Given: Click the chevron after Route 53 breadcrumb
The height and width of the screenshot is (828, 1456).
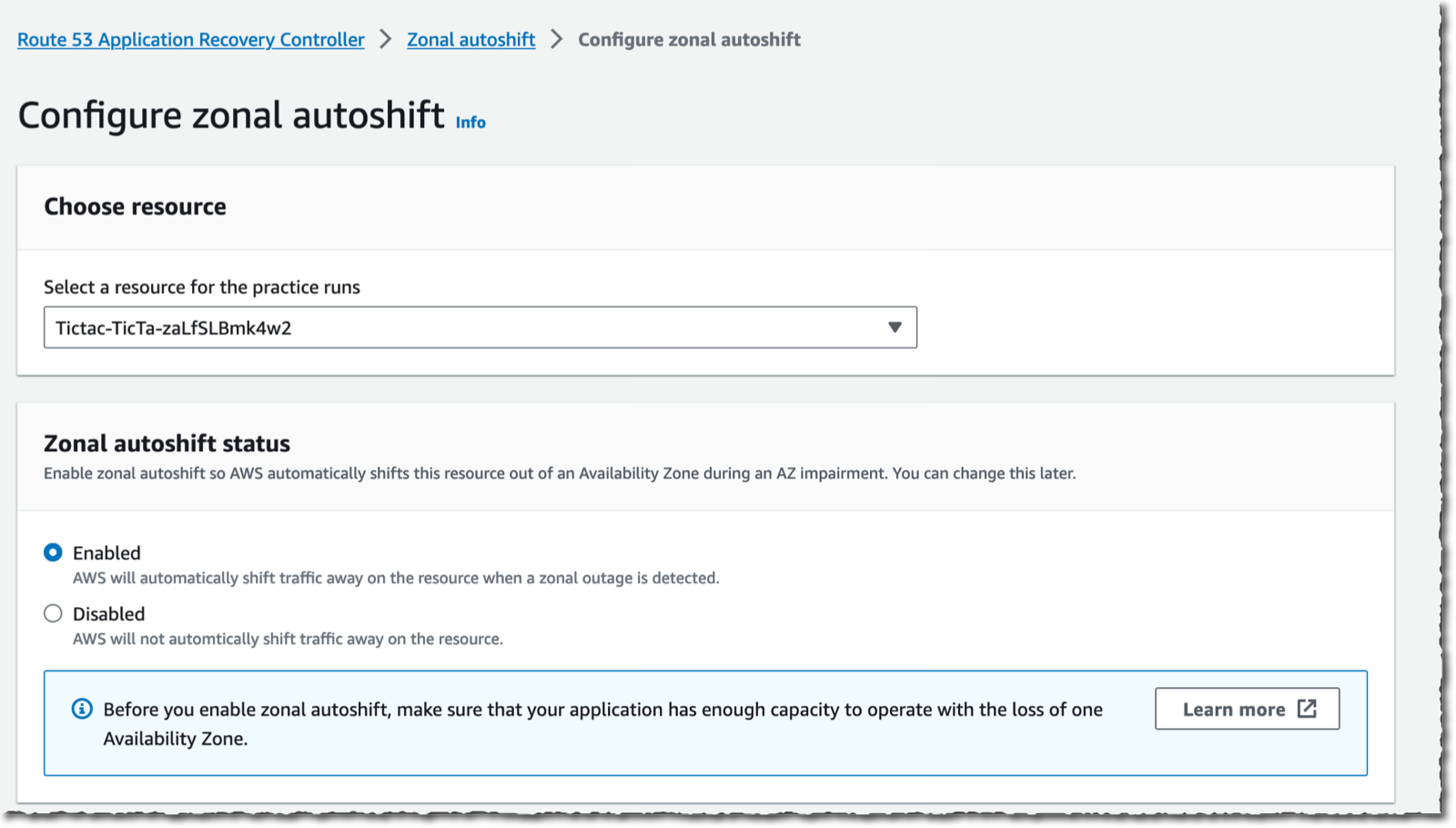Looking at the screenshot, I should [385, 39].
